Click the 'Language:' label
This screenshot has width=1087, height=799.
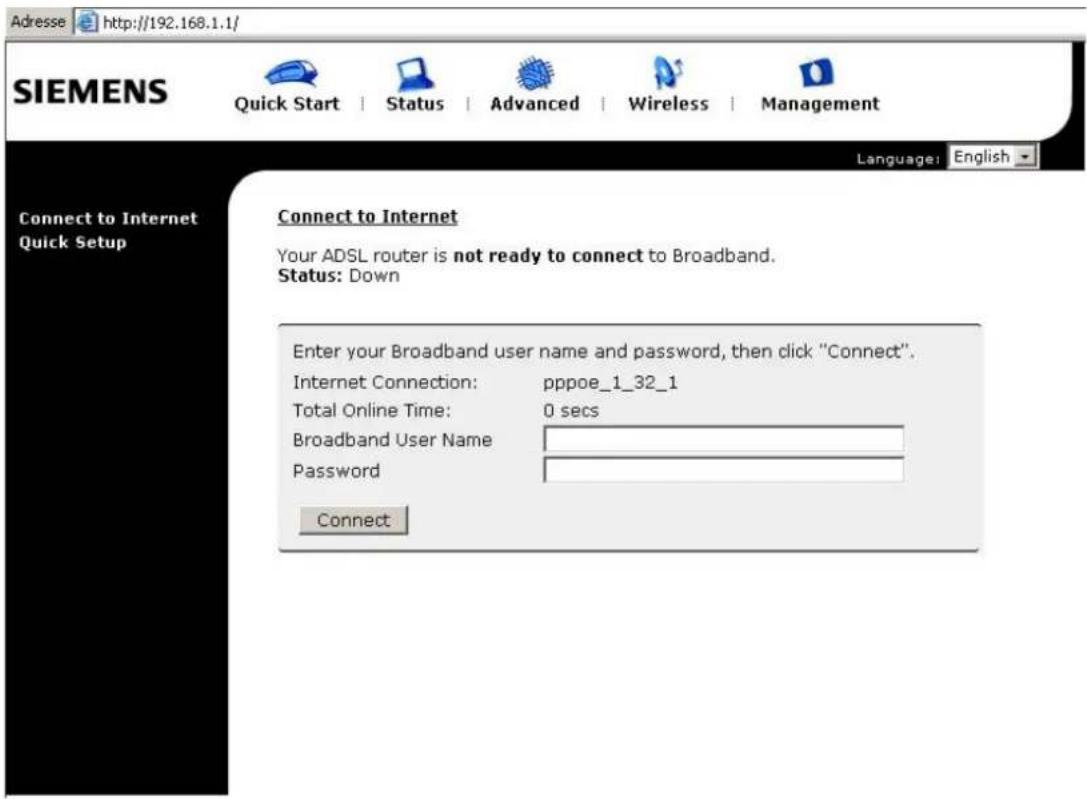coord(898,159)
